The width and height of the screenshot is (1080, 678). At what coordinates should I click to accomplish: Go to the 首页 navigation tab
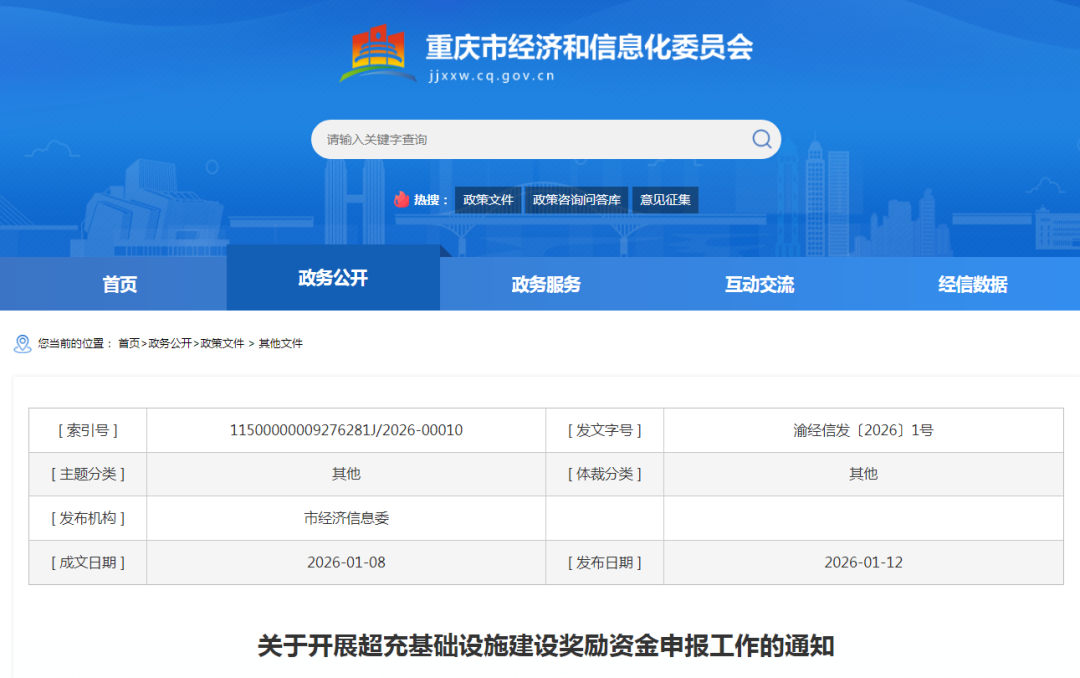click(x=120, y=285)
